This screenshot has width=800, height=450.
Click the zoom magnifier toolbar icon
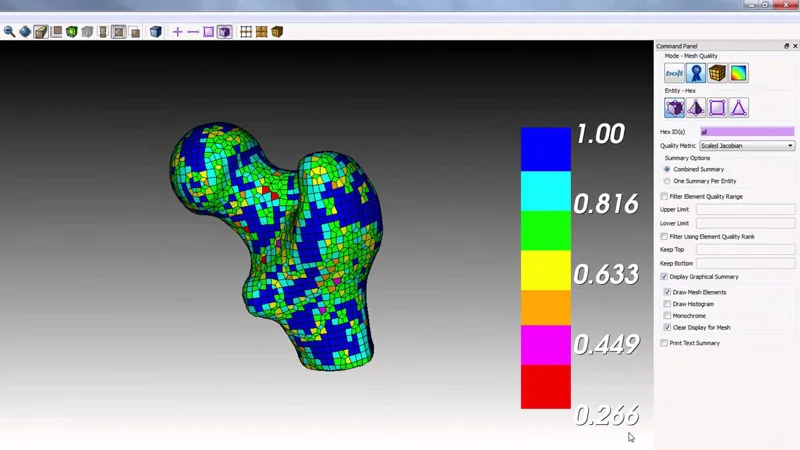(9, 32)
